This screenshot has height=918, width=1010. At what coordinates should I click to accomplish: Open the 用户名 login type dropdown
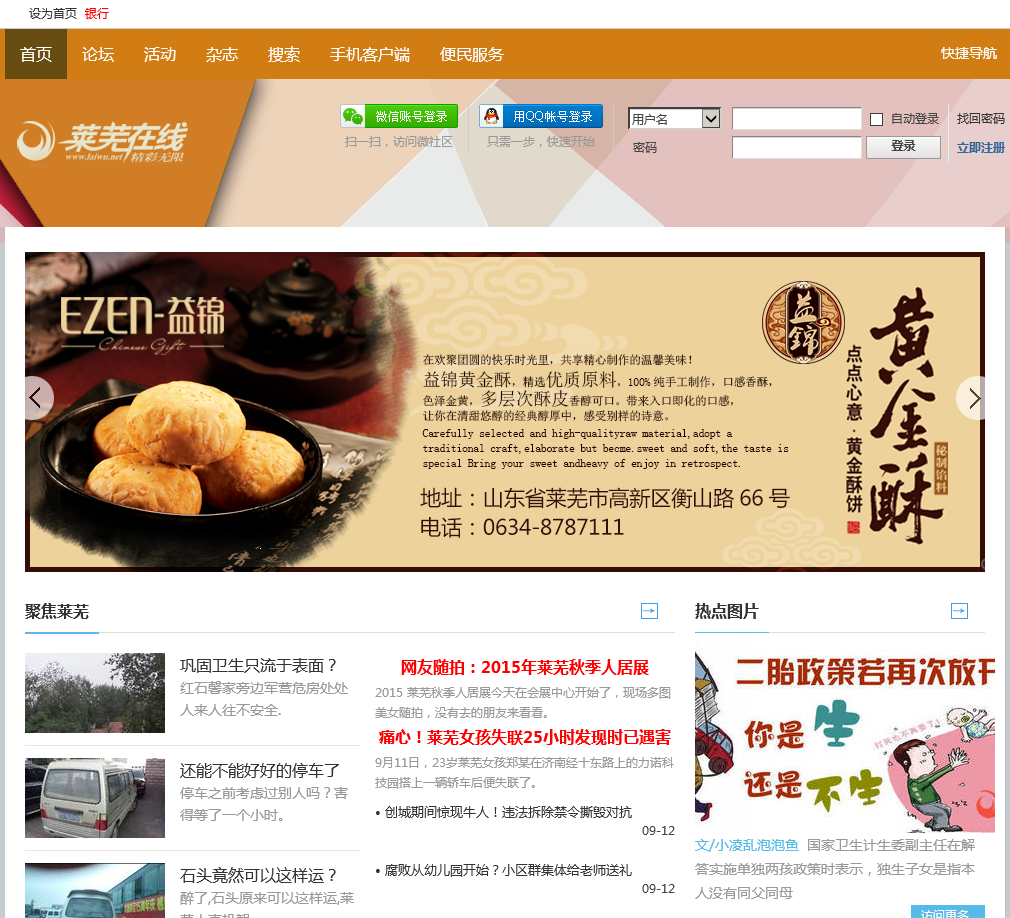point(674,119)
